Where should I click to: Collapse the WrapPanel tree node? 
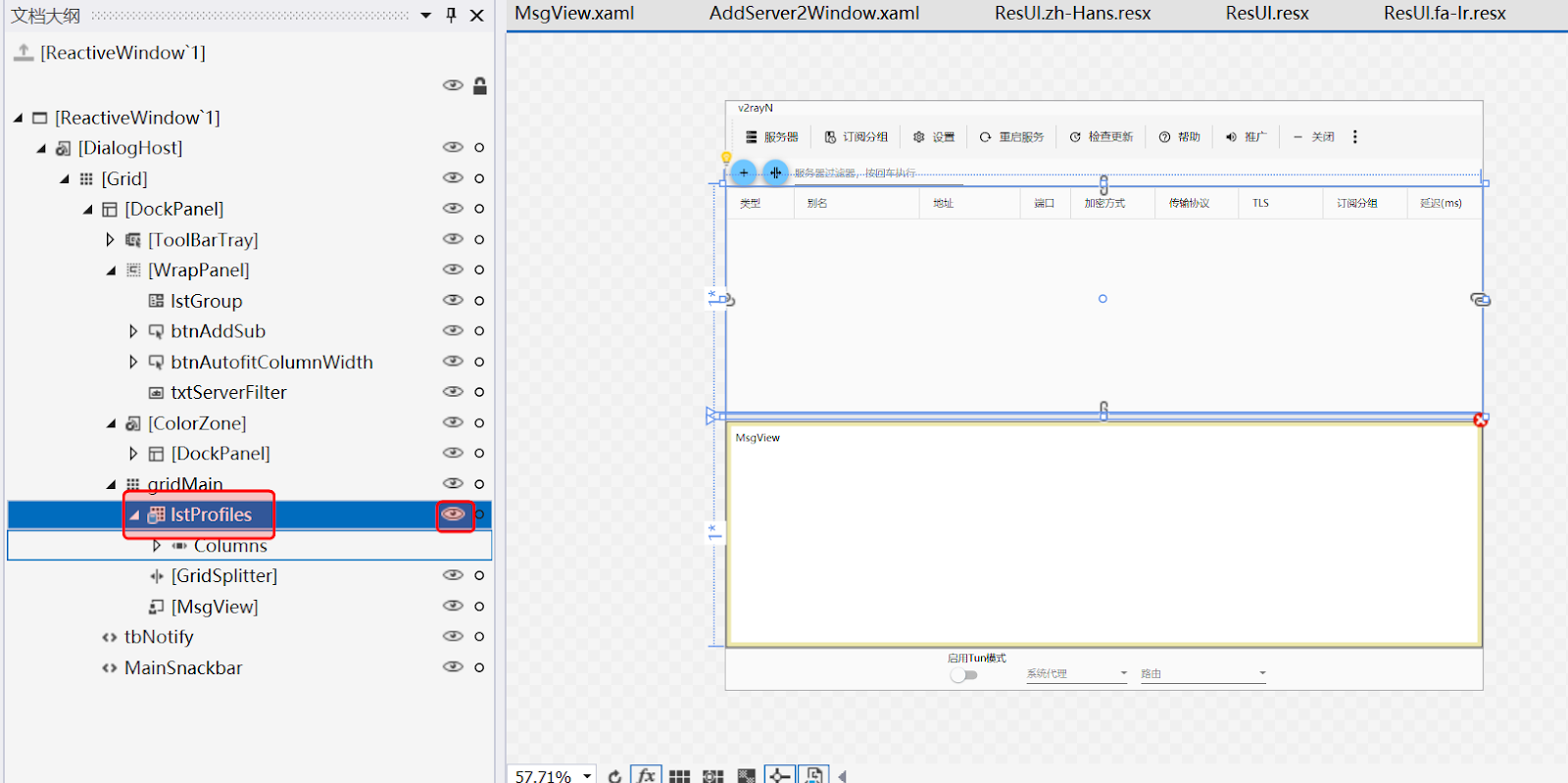[111, 270]
